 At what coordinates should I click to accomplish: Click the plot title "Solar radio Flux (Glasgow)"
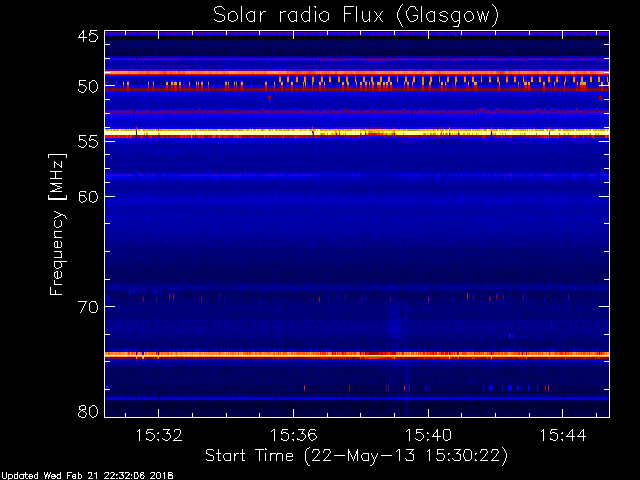coord(356,16)
